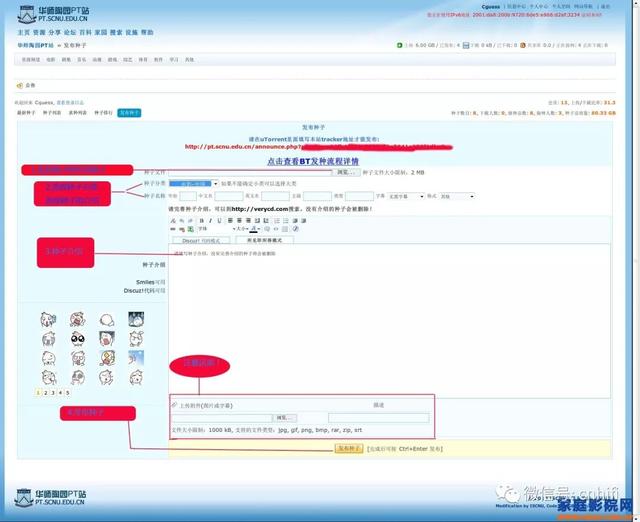Go to smiley page 2
Image resolution: width=640 pixels, height=522 pixels.
[46, 393]
